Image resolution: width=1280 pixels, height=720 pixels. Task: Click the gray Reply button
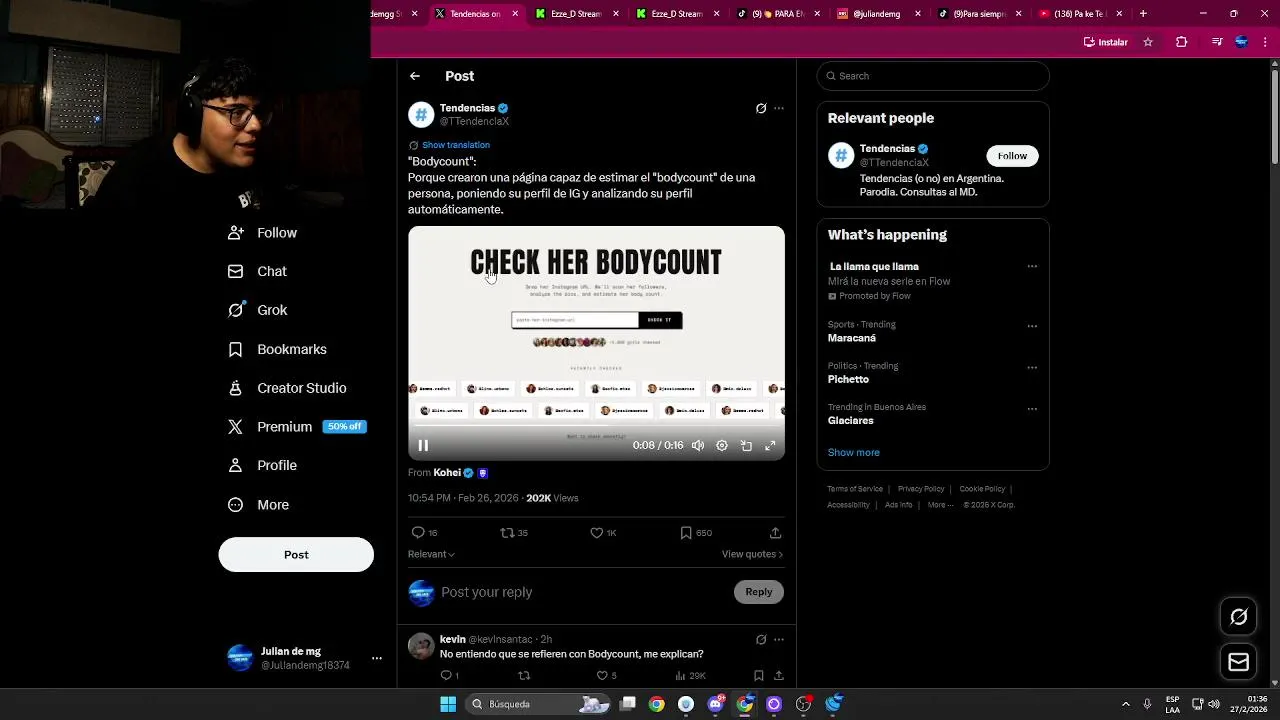tap(759, 592)
